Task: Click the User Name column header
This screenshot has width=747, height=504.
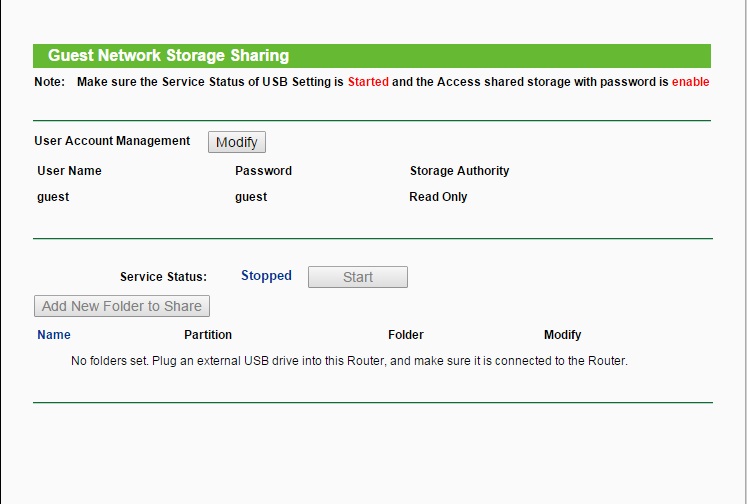Action: [x=69, y=171]
